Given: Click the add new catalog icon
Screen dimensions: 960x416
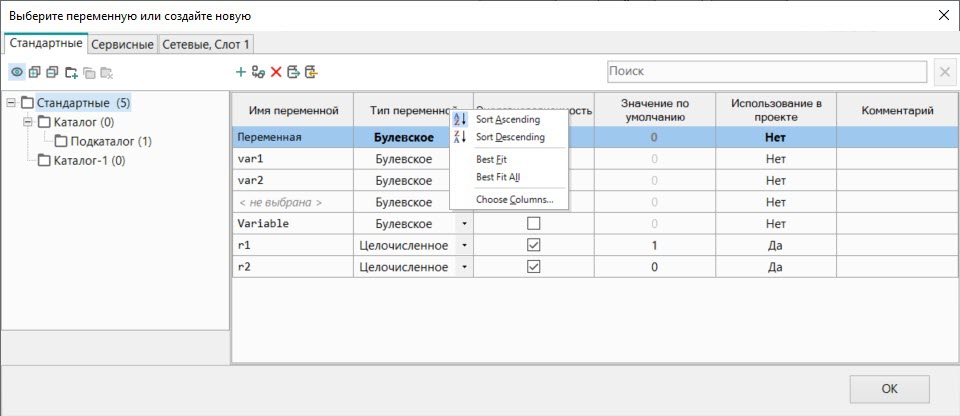Looking at the screenshot, I should click(71, 72).
